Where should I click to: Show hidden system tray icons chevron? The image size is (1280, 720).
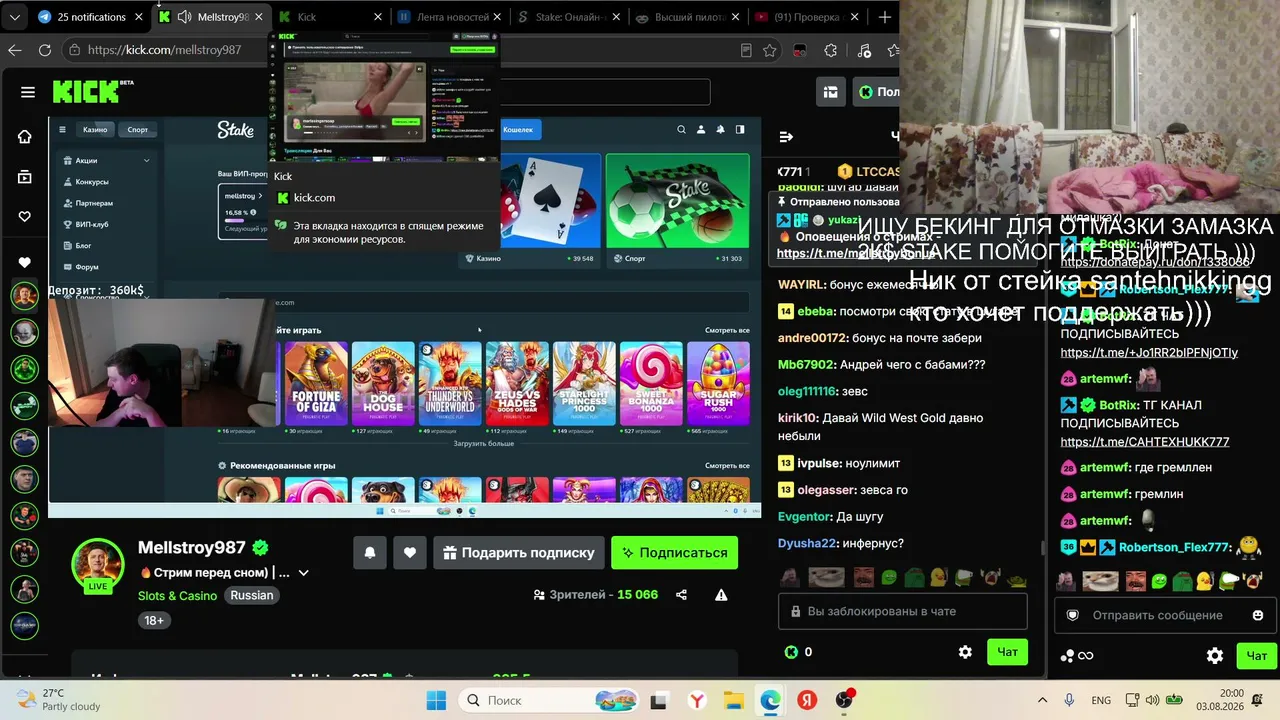coord(1042,700)
